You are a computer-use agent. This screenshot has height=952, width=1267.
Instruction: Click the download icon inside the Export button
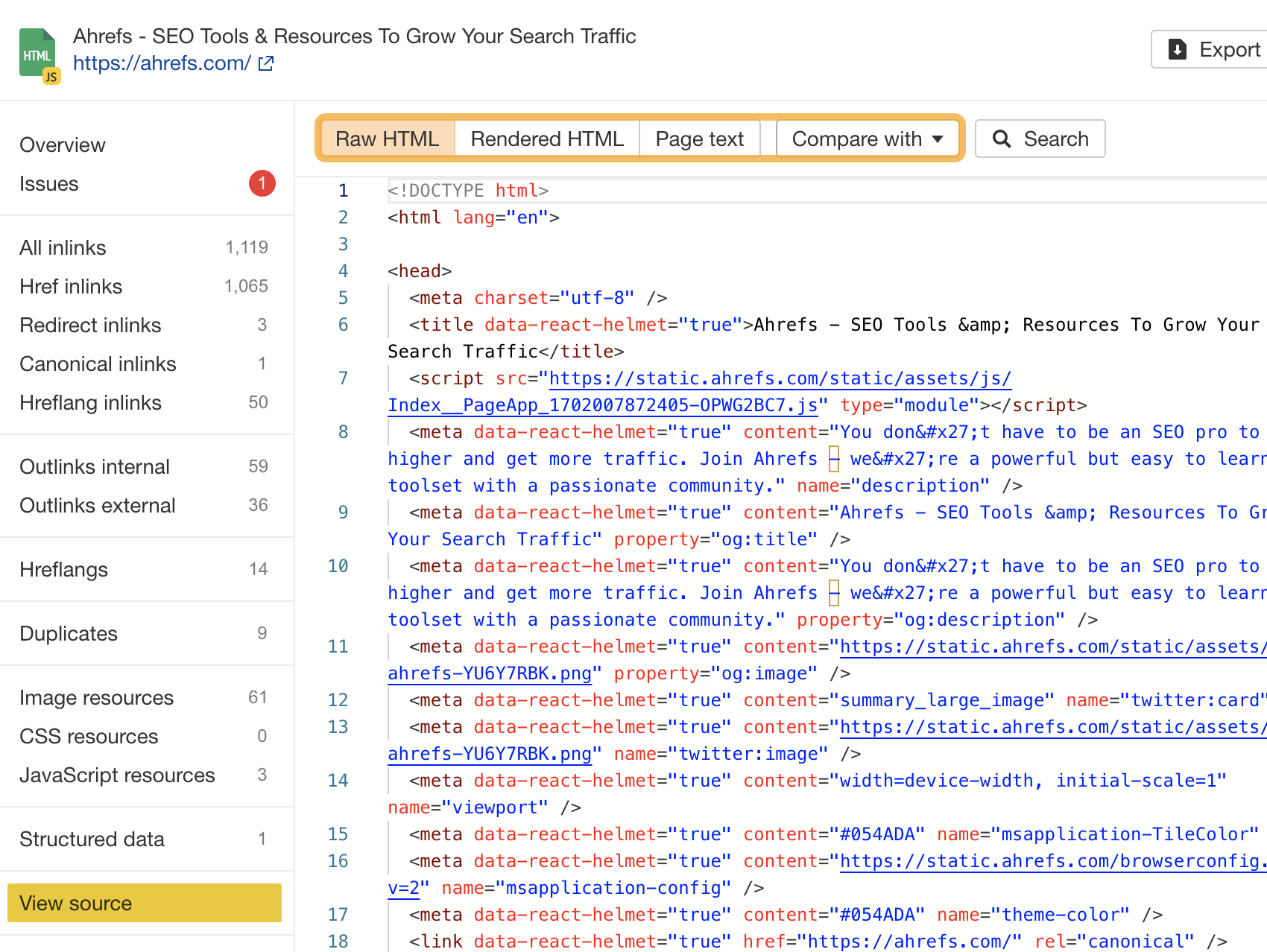coord(1178,49)
